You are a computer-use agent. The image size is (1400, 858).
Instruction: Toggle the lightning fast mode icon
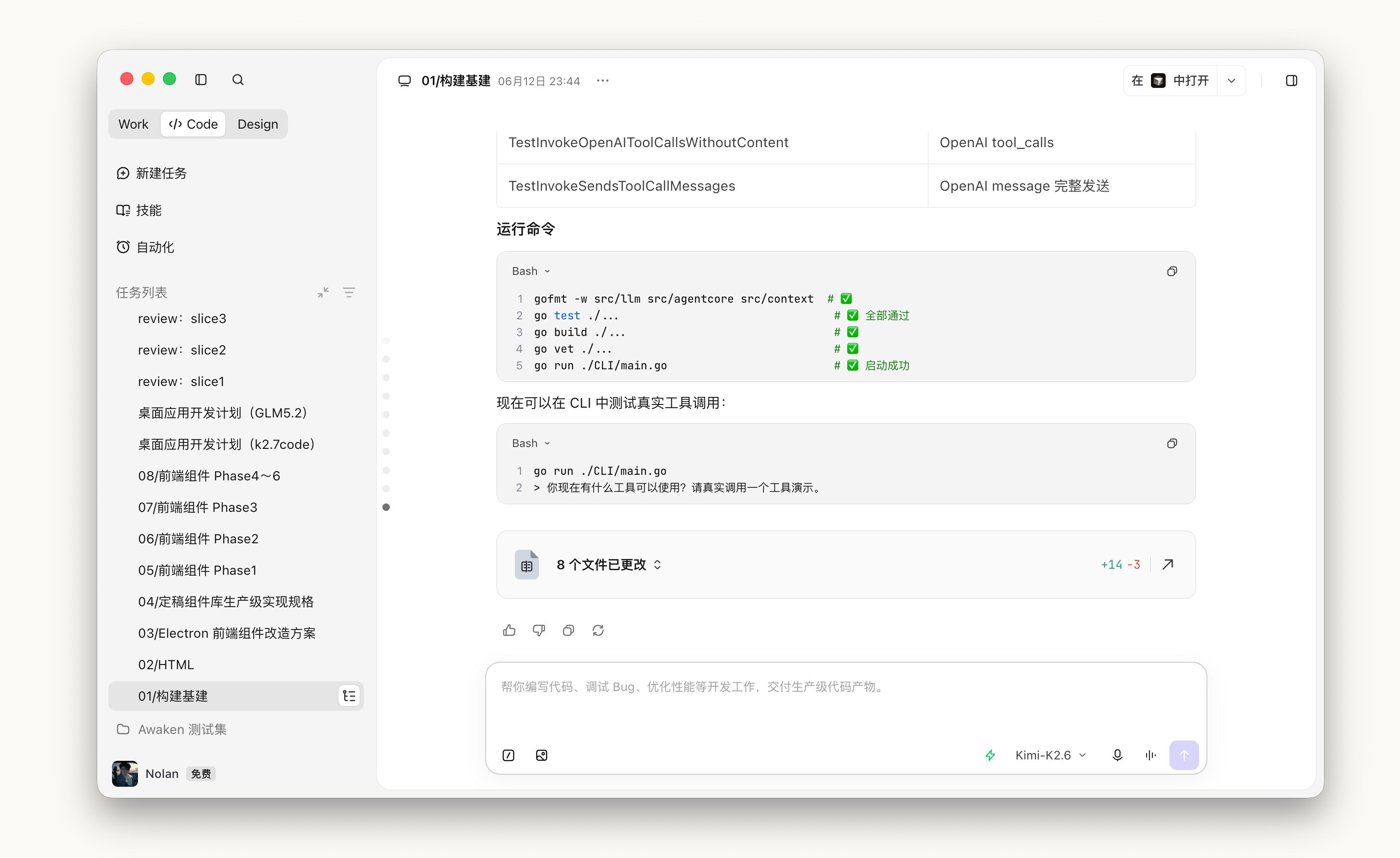[x=990, y=755]
